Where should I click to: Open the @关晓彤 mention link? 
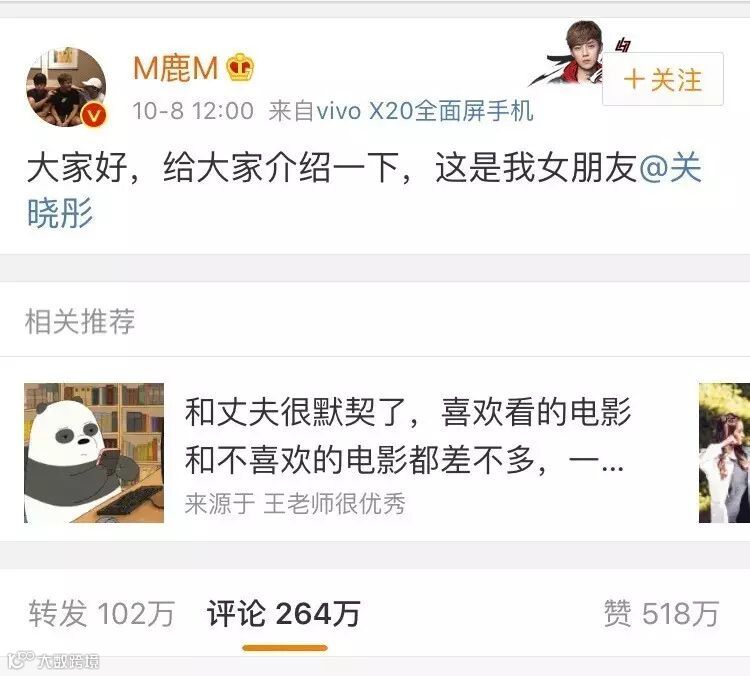[364, 190]
